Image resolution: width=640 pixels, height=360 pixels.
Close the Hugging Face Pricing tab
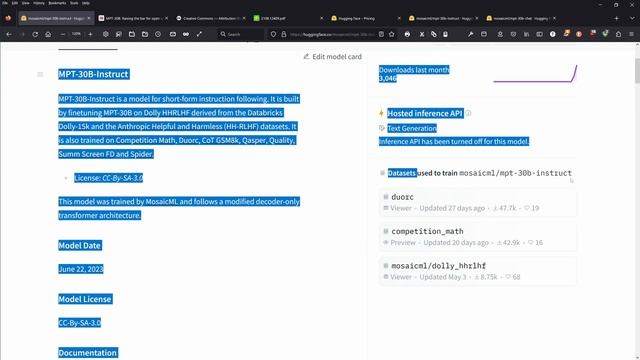pyautogui.click(x=399, y=18)
